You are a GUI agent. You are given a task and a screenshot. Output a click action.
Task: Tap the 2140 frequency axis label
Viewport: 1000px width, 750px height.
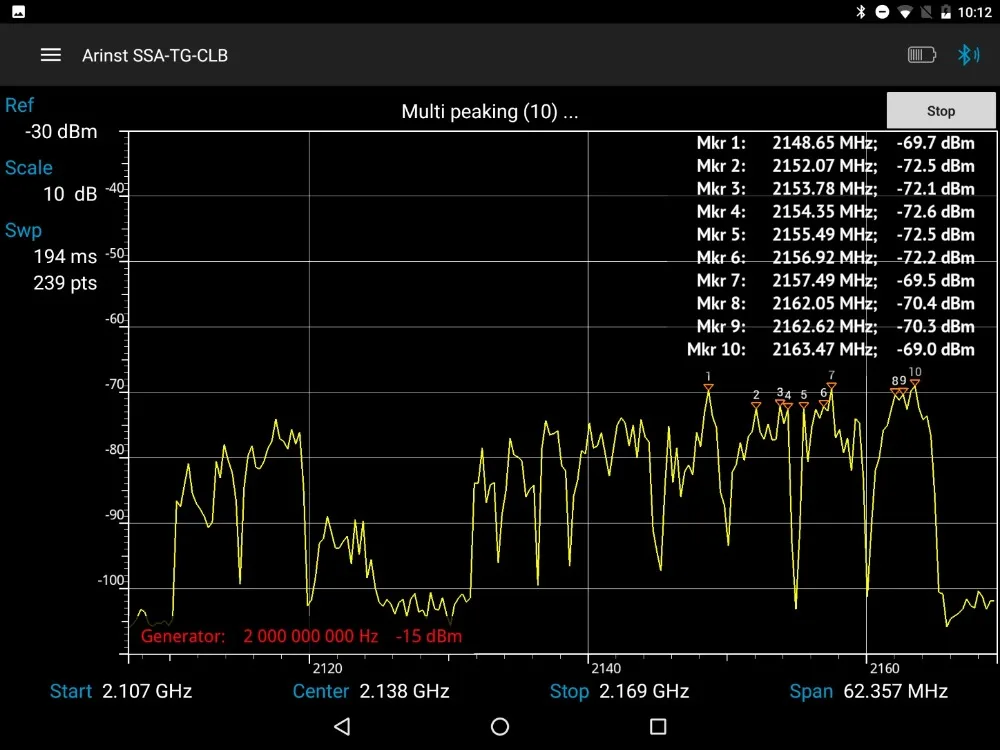pyautogui.click(x=606, y=668)
